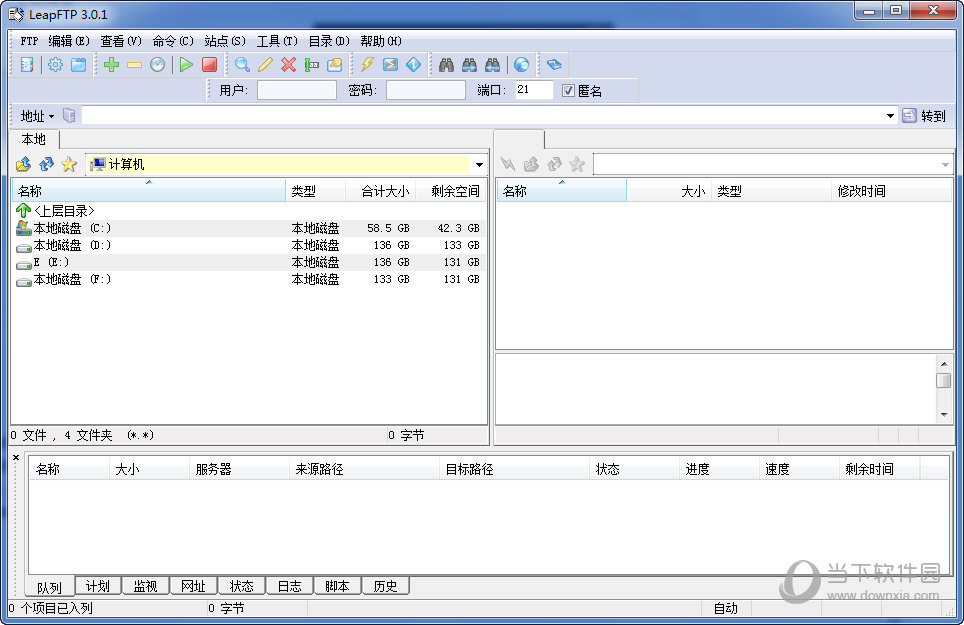Click the globe icon in toolbar
Viewport: 964px width, 625px height.
(521, 65)
